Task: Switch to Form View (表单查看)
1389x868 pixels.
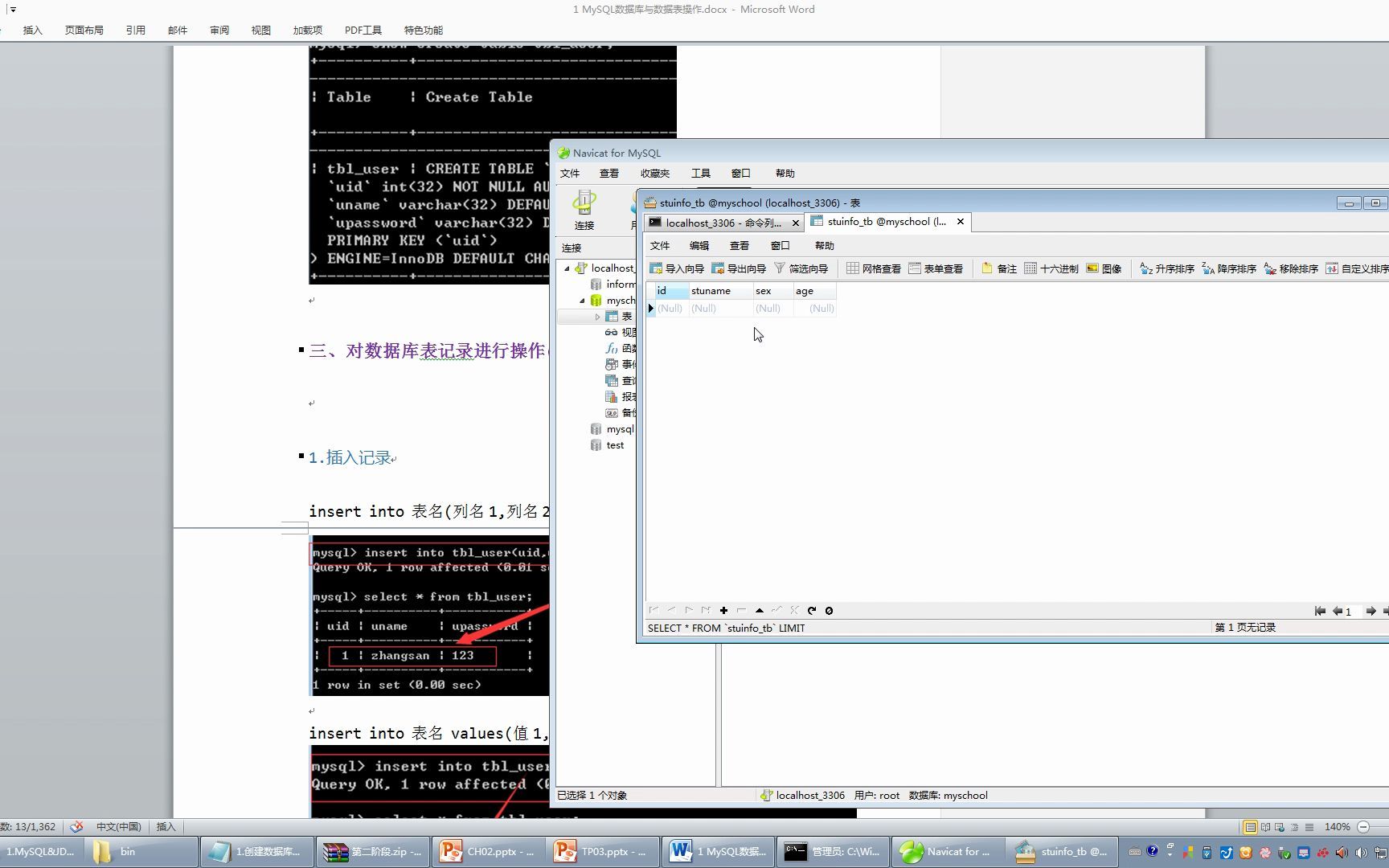Action: (x=936, y=268)
